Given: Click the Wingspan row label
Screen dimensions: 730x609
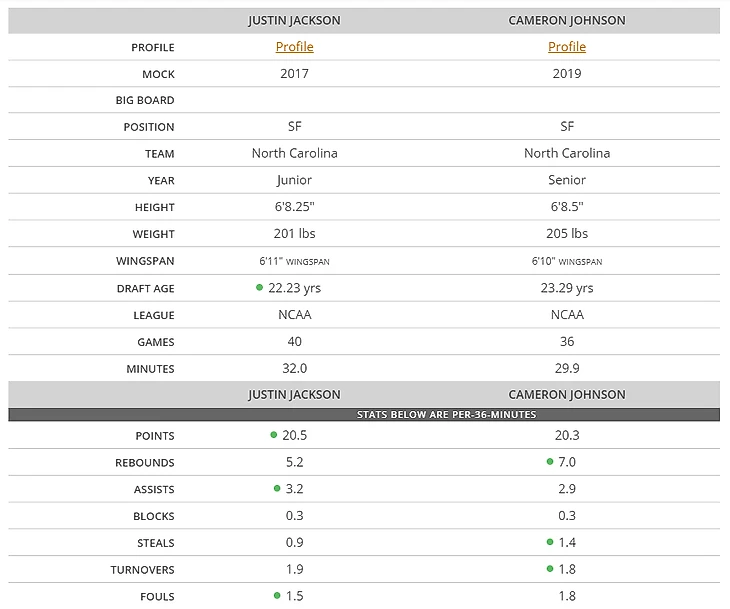Looking at the screenshot, I should (145, 261).
